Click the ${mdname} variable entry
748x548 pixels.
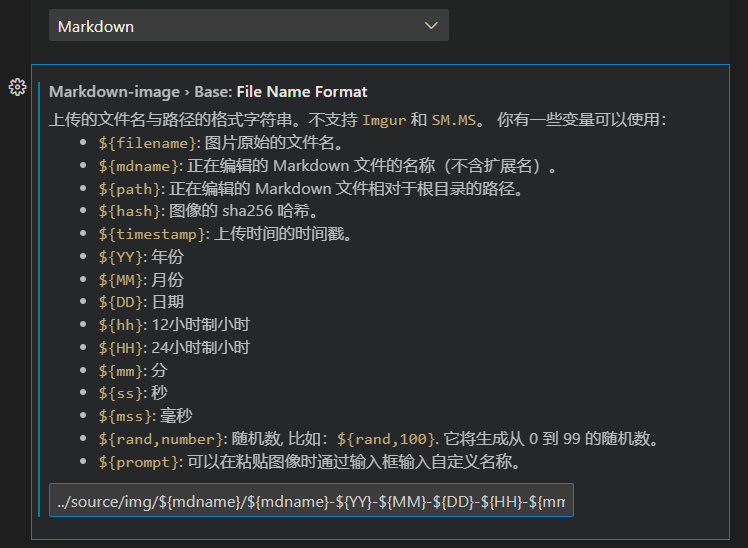coord(140,165)
